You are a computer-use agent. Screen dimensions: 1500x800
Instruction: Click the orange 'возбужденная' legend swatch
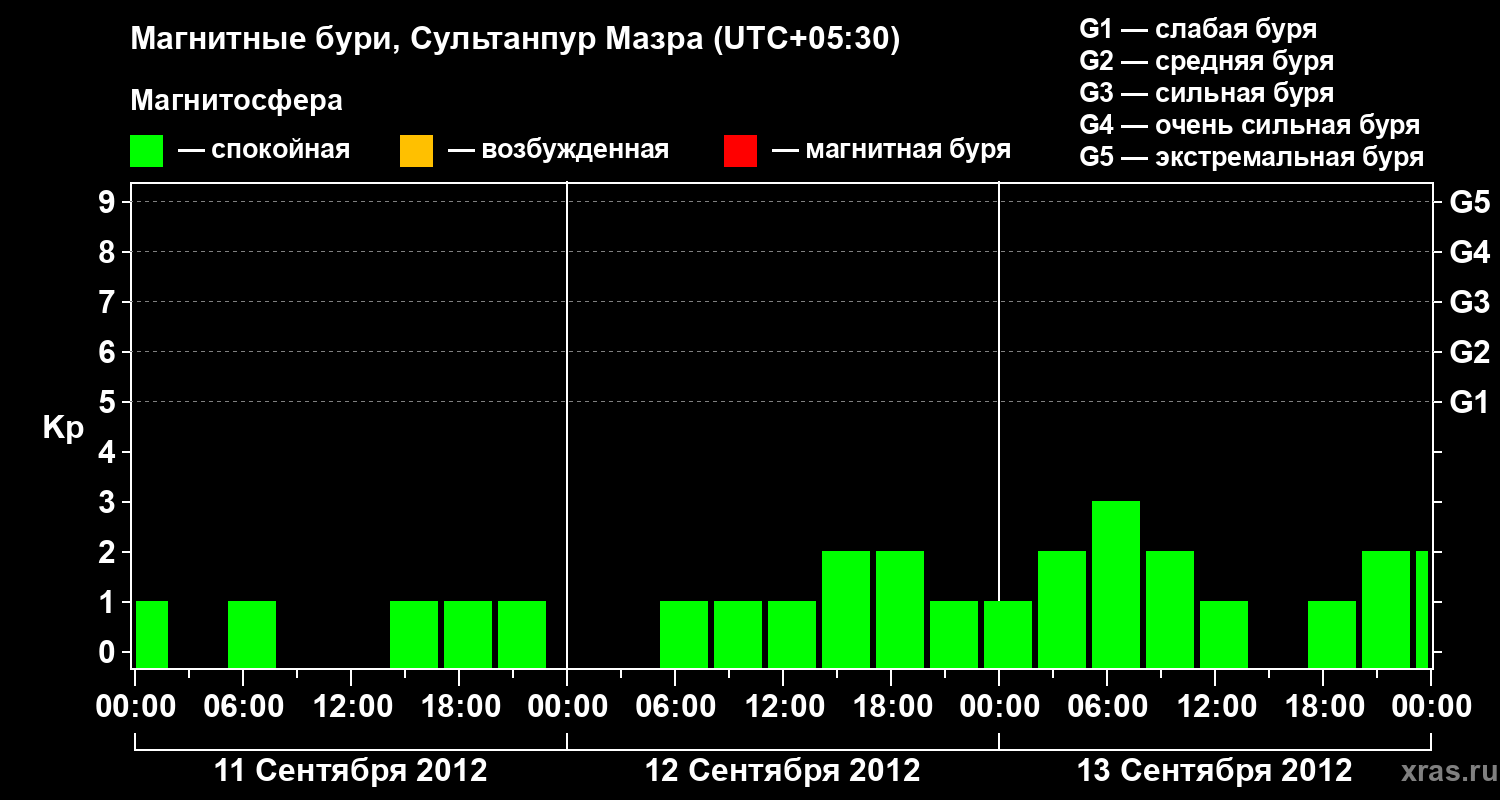coord(416,151)
